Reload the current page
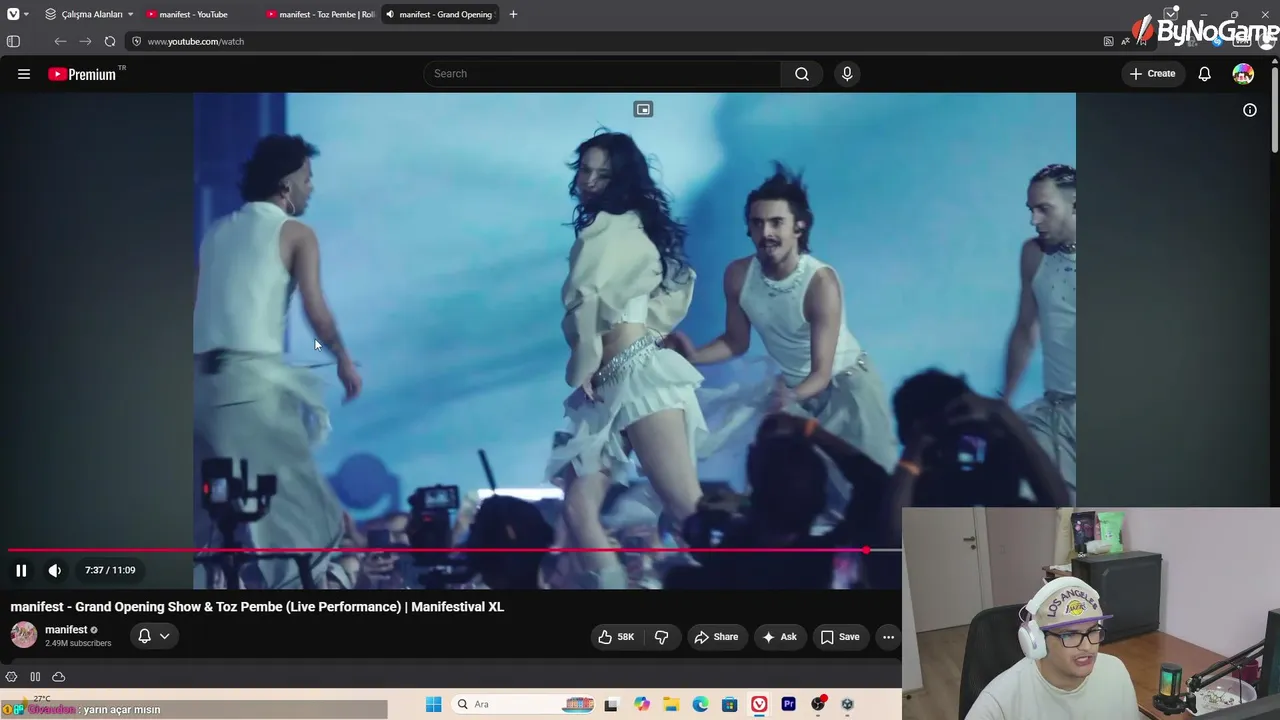1280x720 pixels. point(110,41)
